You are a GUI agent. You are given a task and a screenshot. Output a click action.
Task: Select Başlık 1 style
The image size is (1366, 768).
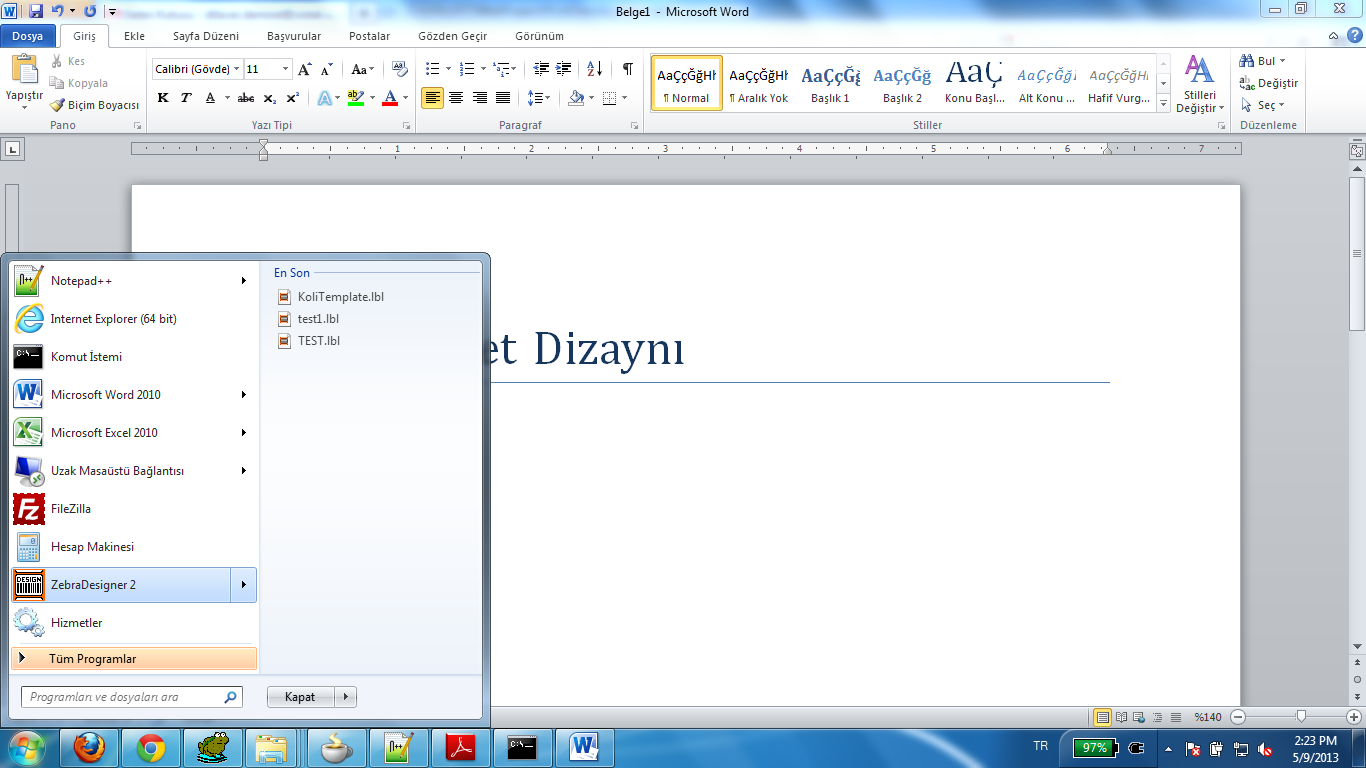coord(830,83)
